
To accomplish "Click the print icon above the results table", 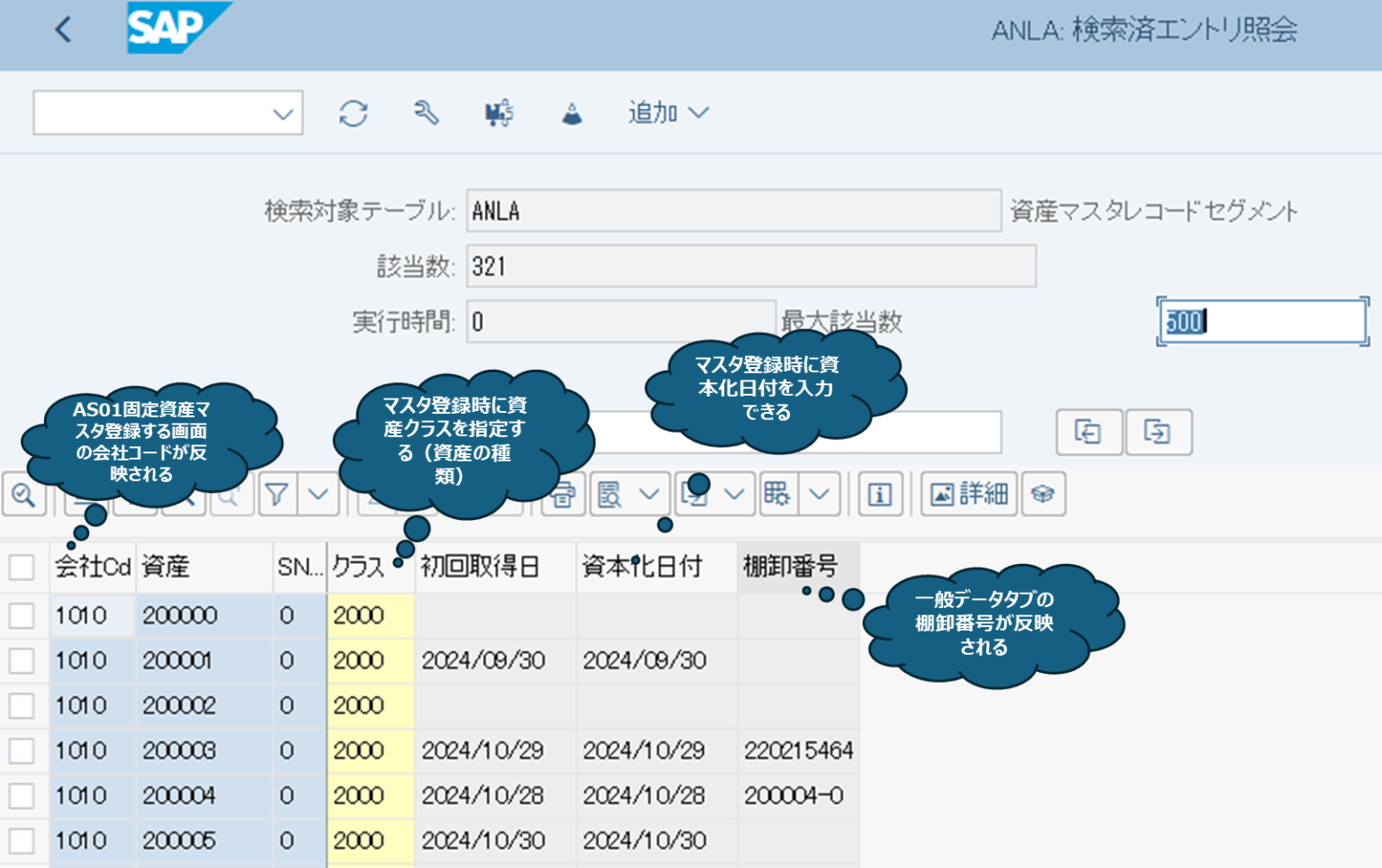I will point(562,494).
